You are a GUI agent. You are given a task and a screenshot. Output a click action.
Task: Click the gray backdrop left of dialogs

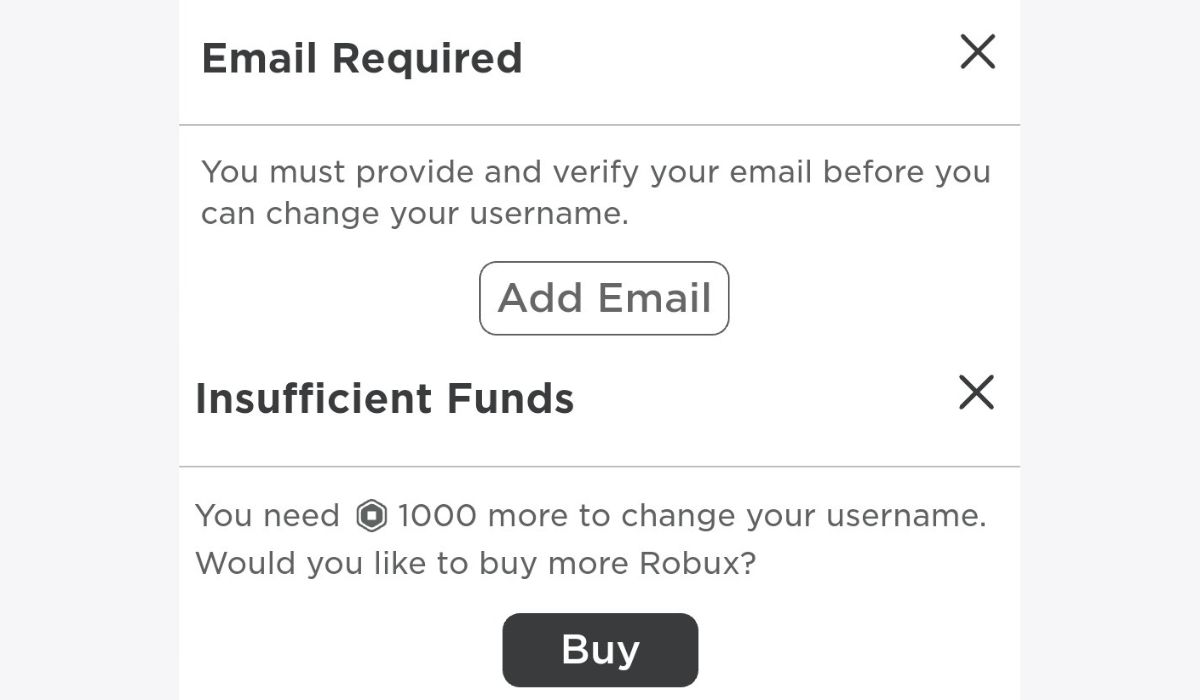(x=90, y=350)
